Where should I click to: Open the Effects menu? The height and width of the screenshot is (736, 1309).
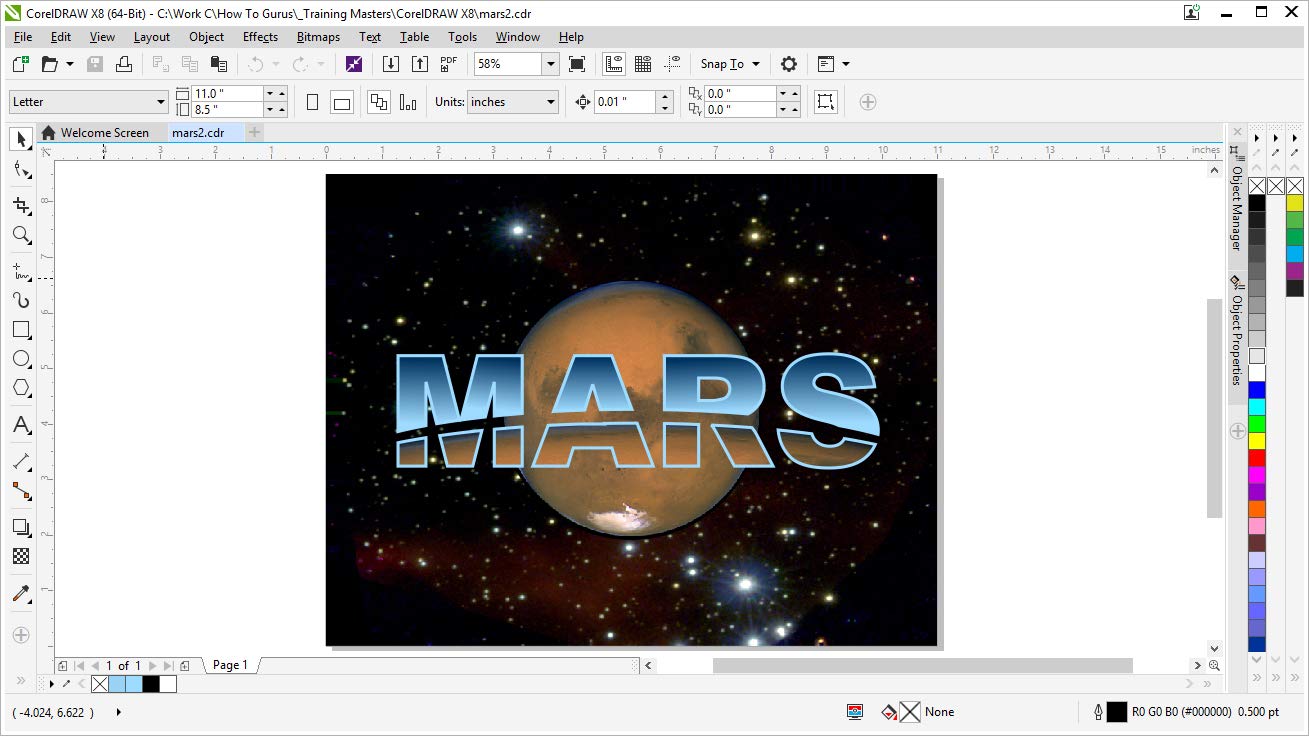[x=260, y=37]
